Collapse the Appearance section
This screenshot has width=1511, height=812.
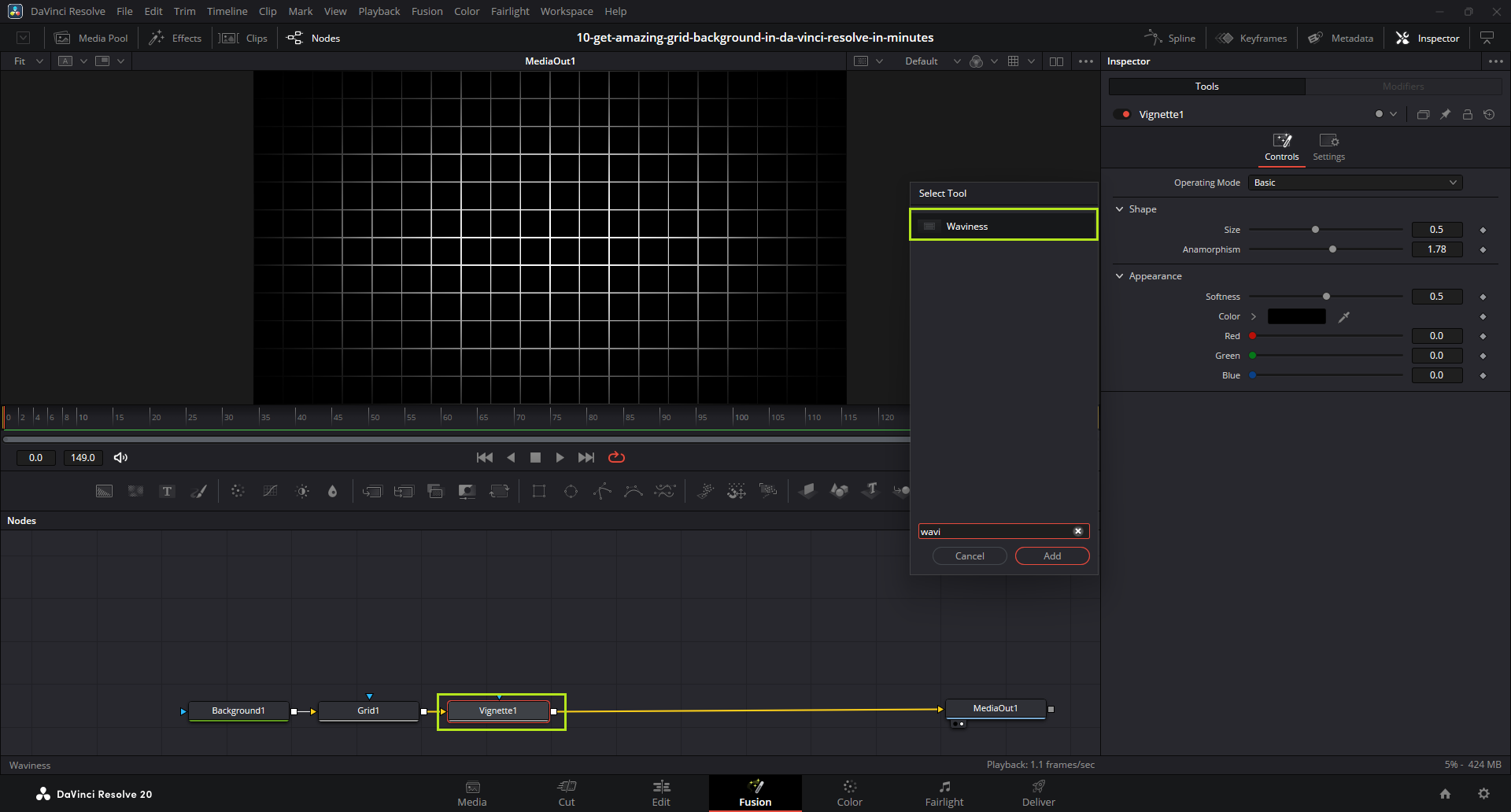coord(1120,276)
